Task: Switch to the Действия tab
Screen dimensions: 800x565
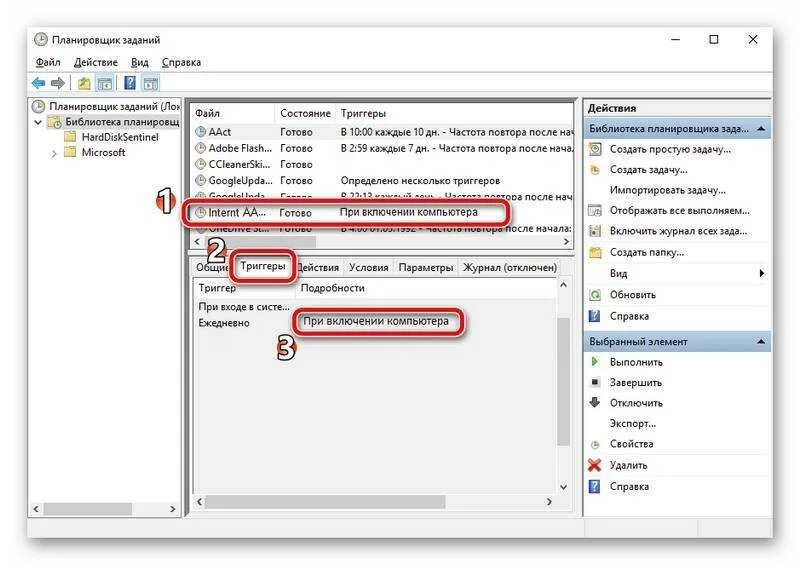Action: [x=318, y=267]
